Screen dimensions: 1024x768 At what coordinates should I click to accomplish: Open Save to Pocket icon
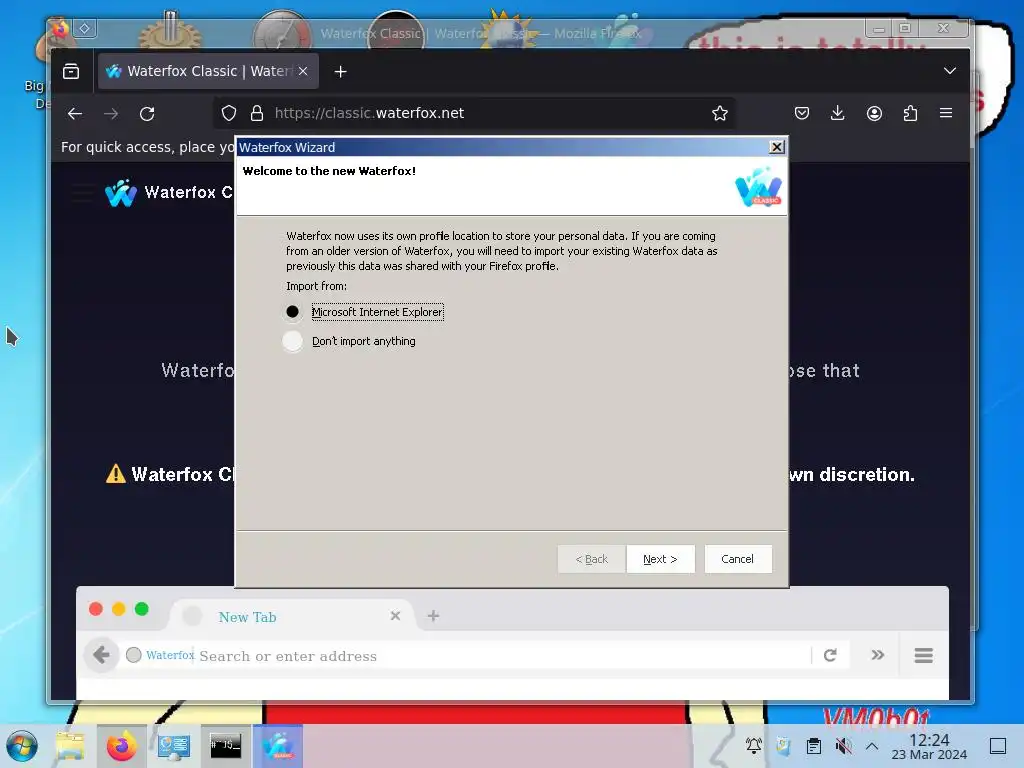(802, 114)
